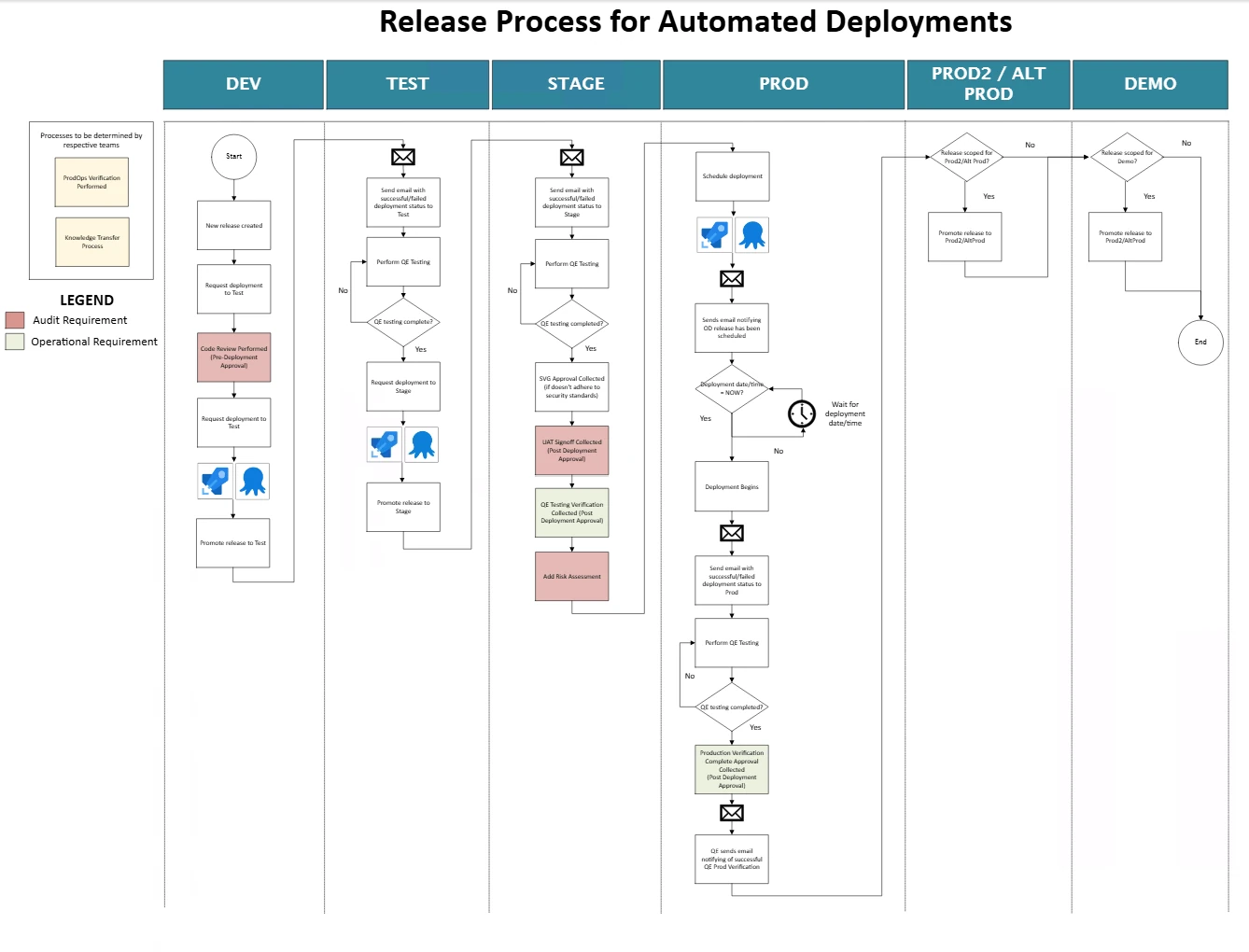Pick the Octopus Deploy icon in PROD lane
1249x952 pixels.
click(x=752, y=234)
